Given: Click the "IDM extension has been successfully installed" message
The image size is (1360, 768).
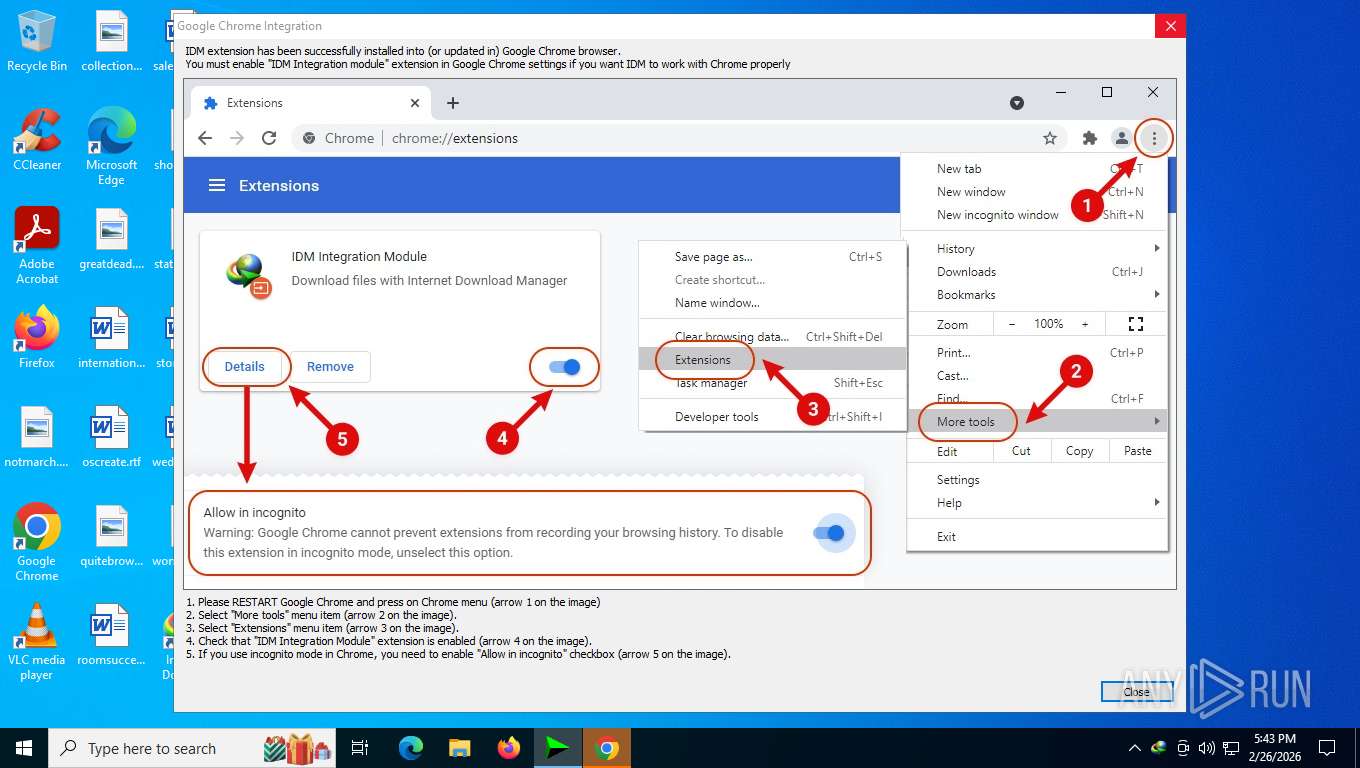Looking at the screenshot, I should coord(403,51).
